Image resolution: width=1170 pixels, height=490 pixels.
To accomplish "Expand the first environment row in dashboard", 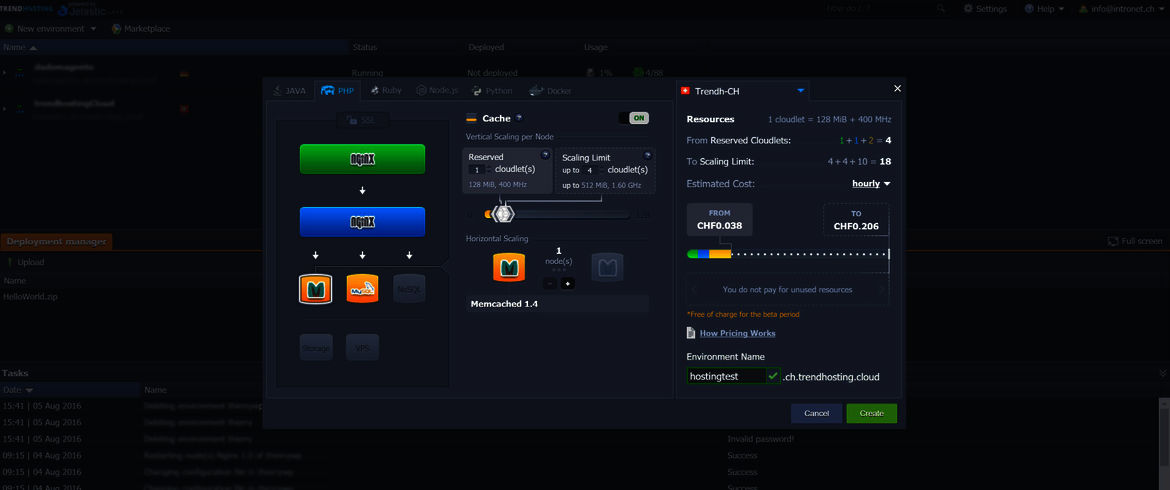I will pyautogui.click(x=4, y=72).
